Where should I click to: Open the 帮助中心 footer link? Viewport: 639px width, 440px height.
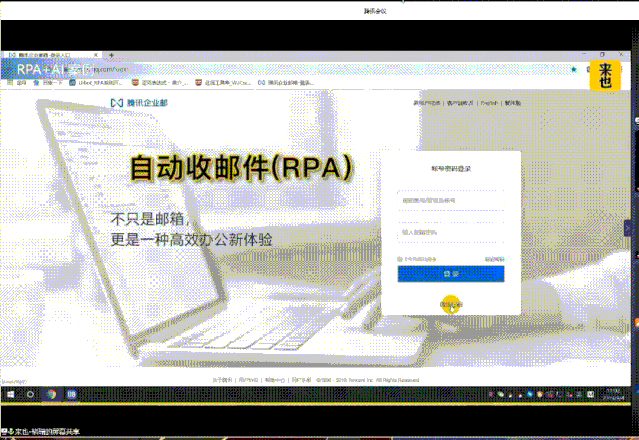coord(275,380)
